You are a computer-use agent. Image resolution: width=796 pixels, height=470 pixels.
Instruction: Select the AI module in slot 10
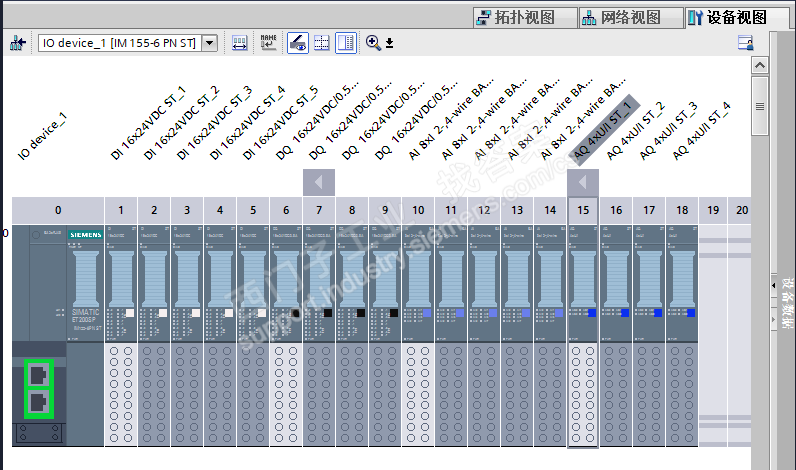click(418, 284)
